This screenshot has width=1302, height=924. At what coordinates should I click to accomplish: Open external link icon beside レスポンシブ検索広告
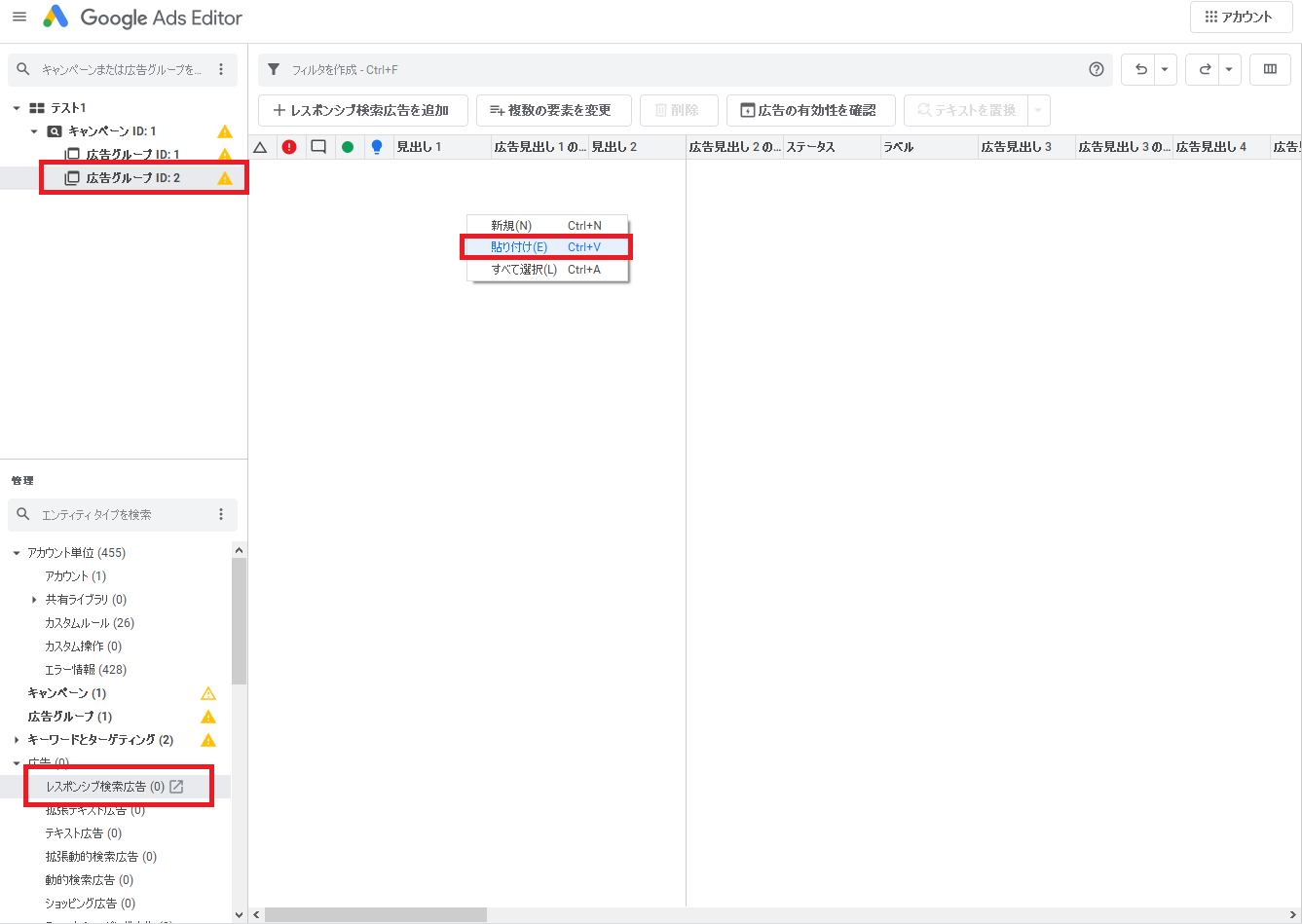(176, 787)
